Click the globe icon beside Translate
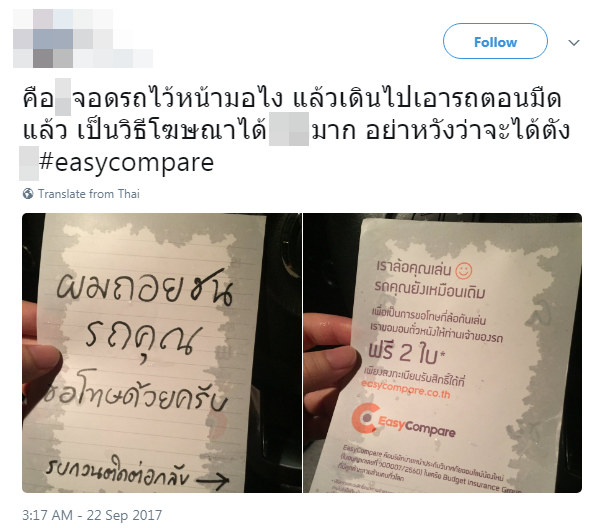Screen dimensions: 589x528 click(28, 194)
